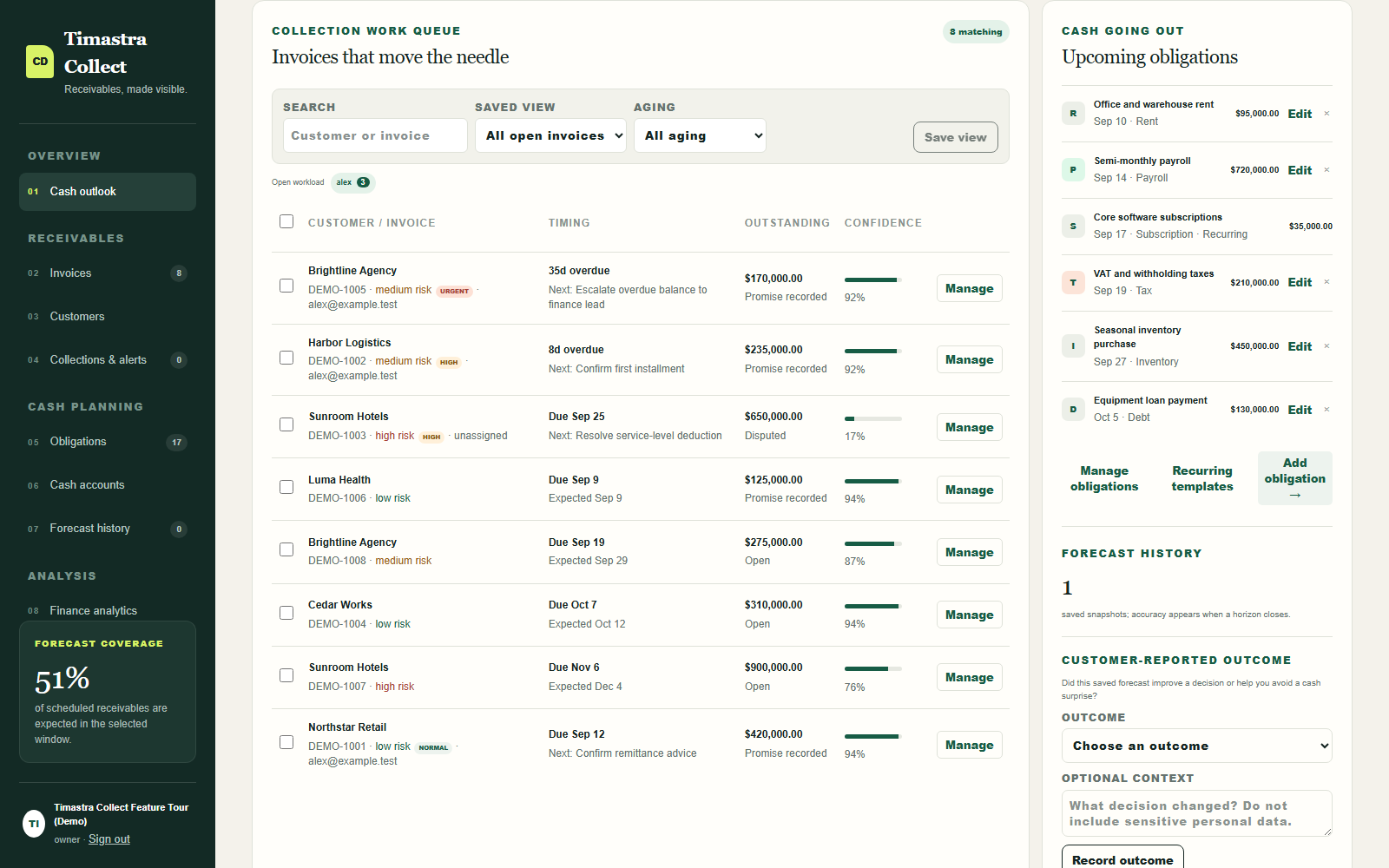Manage the Cedar Works invoice
This screenshot has height=868, width=1389.
point(969,615)
